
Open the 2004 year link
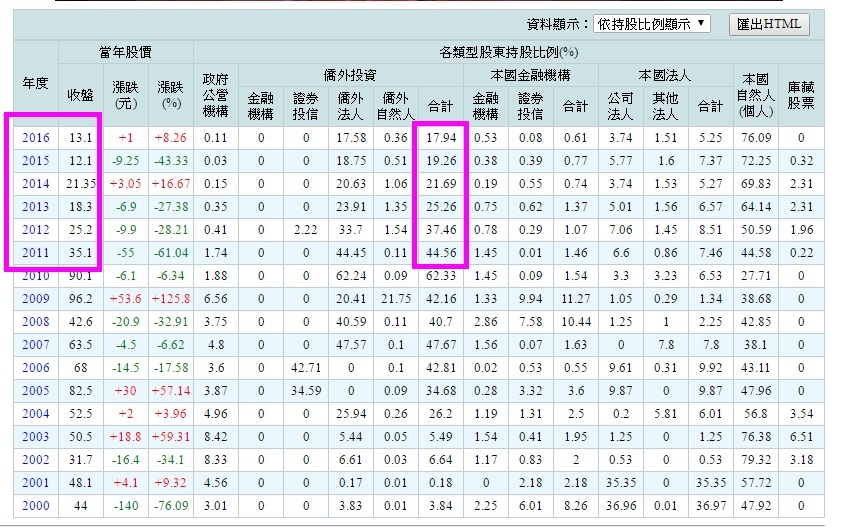tap(36, 414)
